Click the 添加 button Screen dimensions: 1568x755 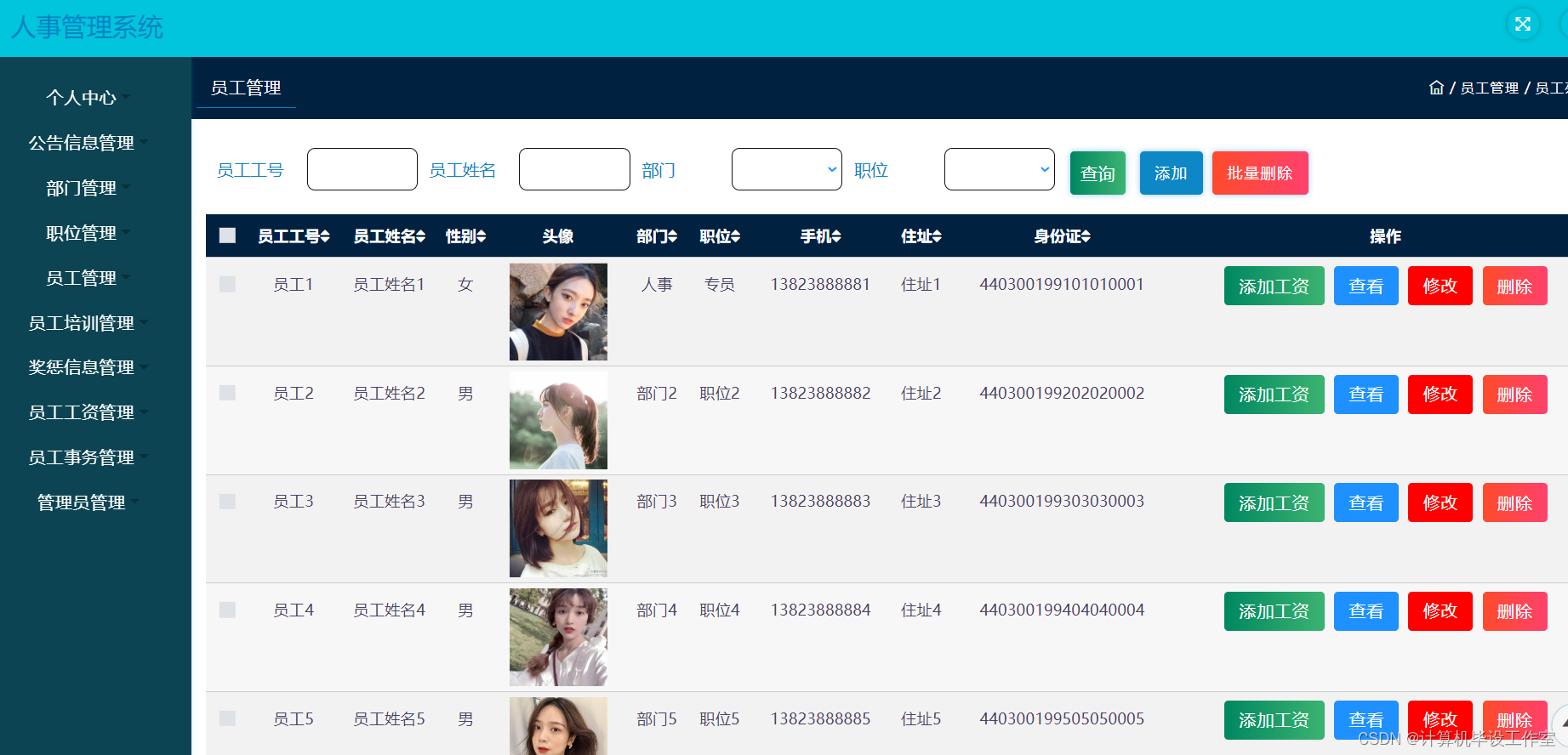pyautogui.click(x=1171, y=173)
